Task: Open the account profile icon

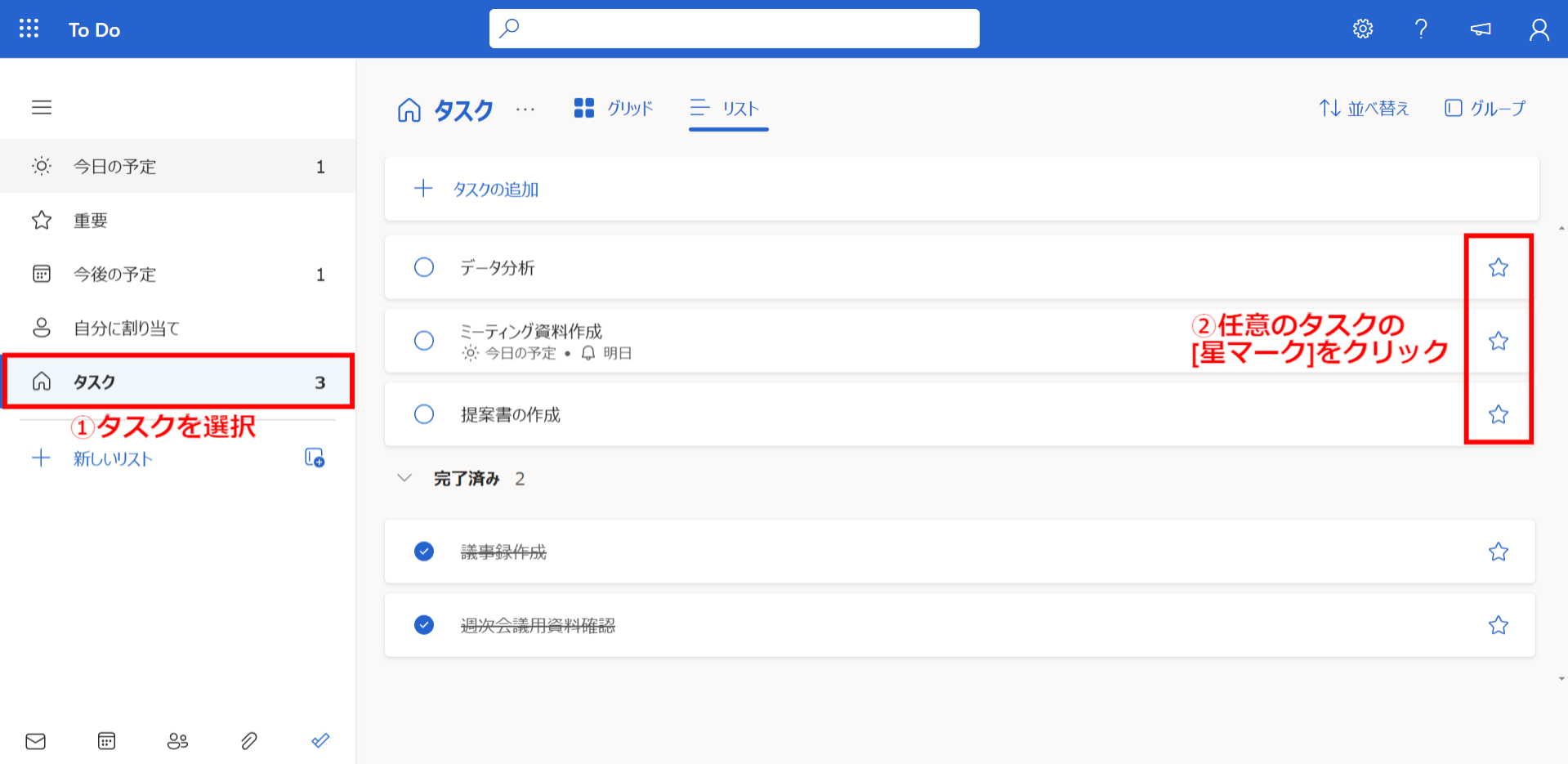Action: coord(1539,29)
